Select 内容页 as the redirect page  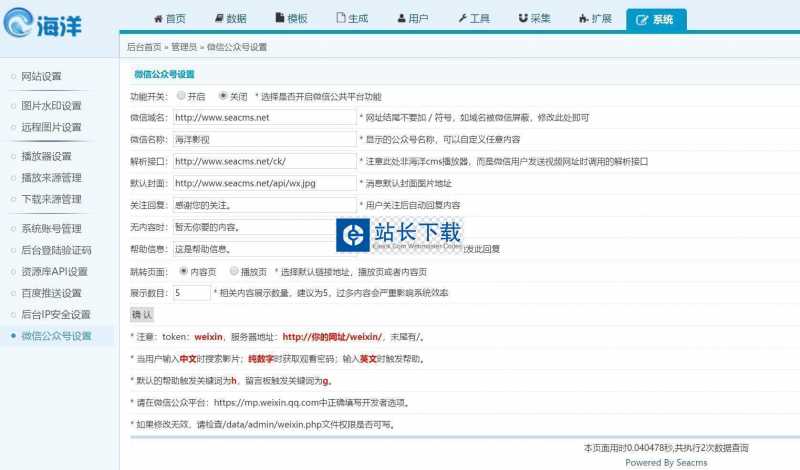point(183,270)
